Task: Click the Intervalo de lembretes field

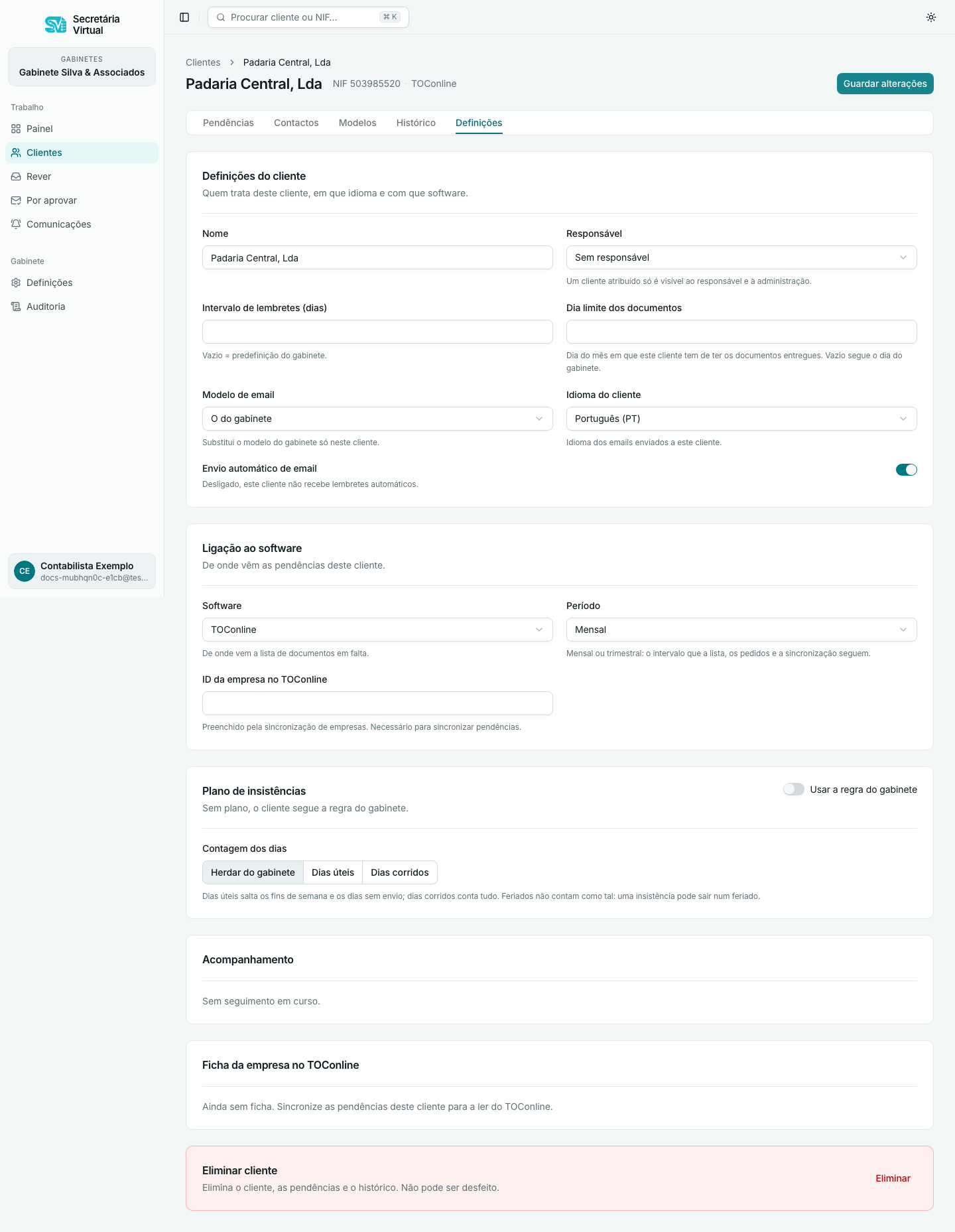Action: click(377, 332)
